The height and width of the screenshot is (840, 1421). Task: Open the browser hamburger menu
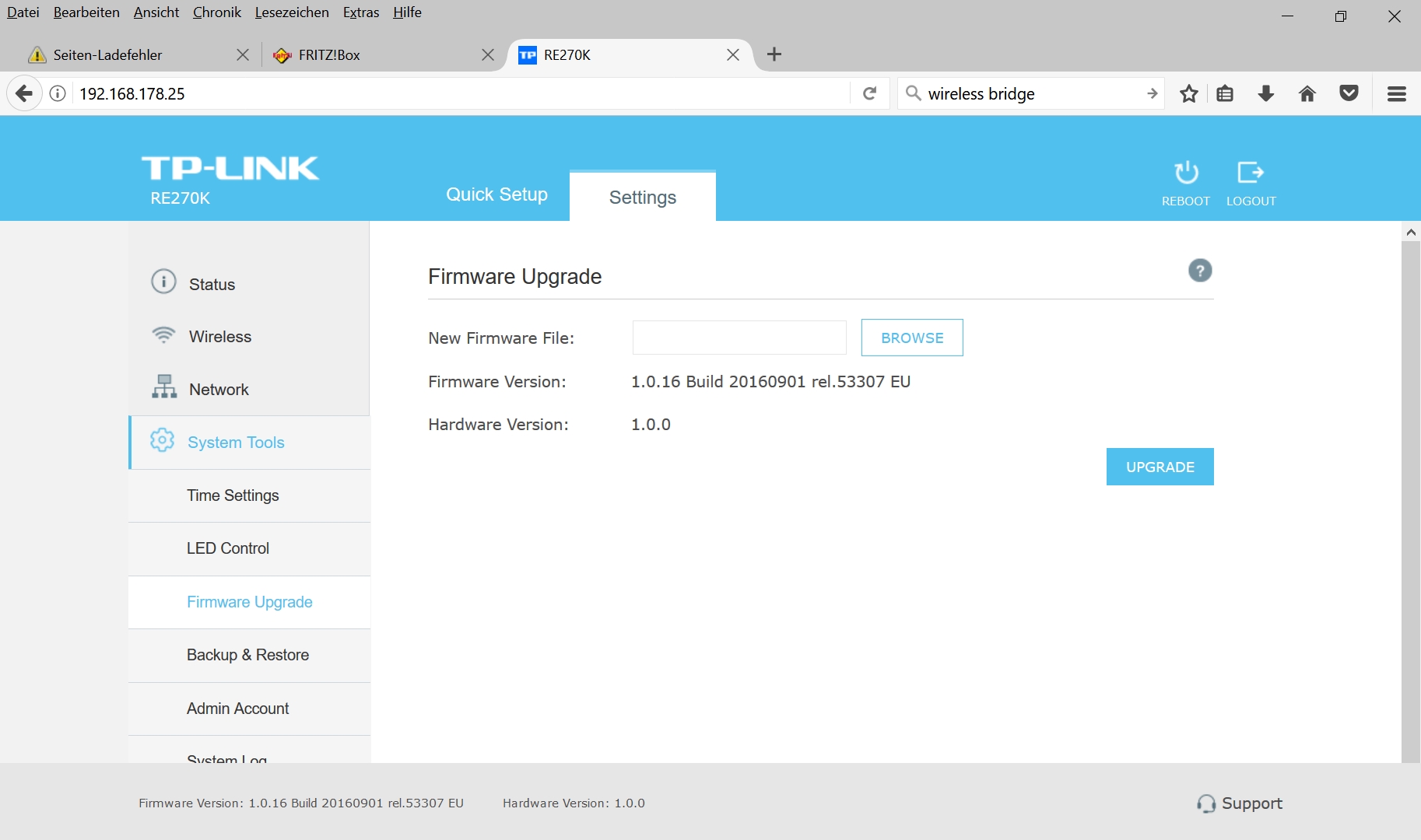[x=1397, y=94]
